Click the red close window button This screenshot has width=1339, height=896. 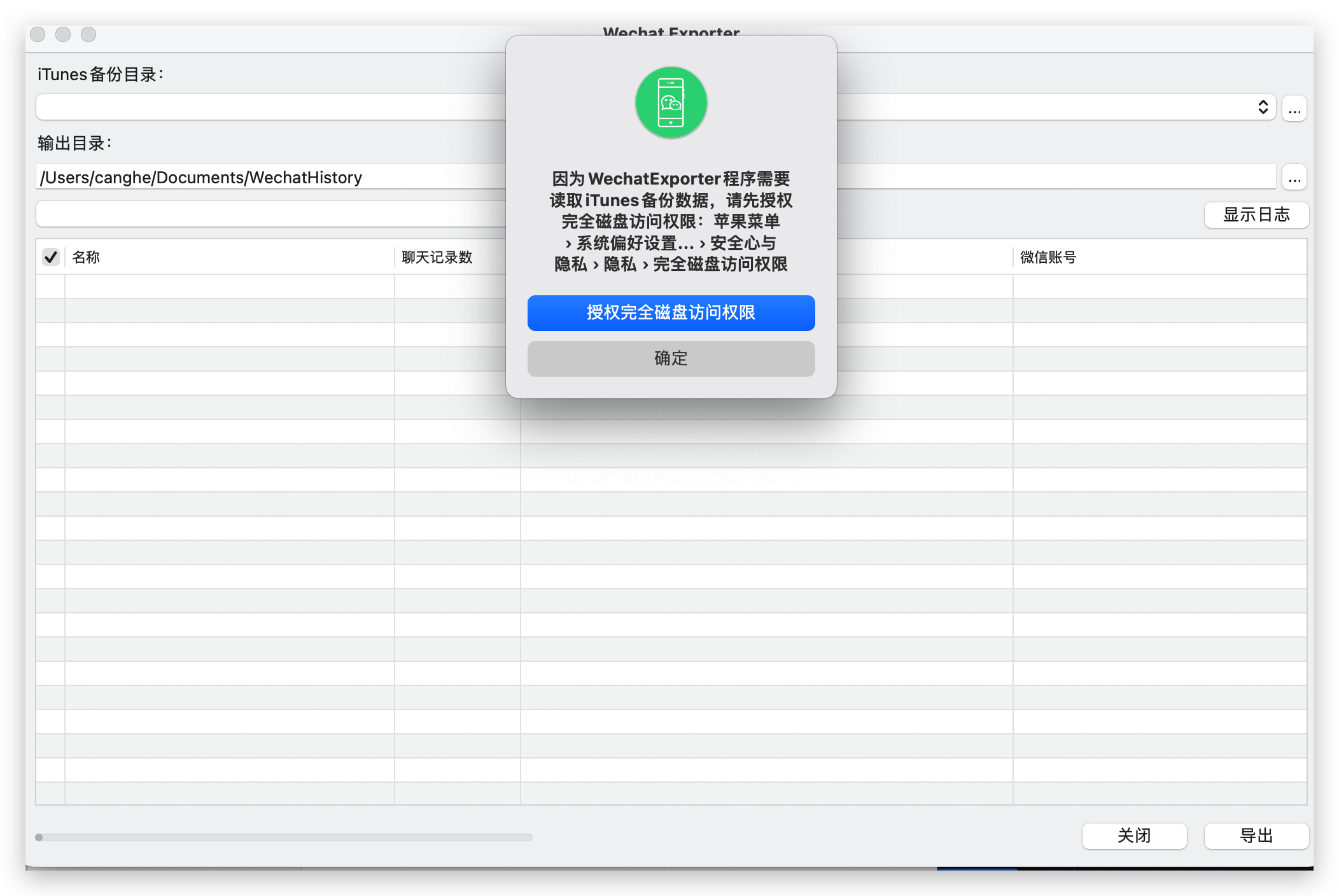click(38, 34)
